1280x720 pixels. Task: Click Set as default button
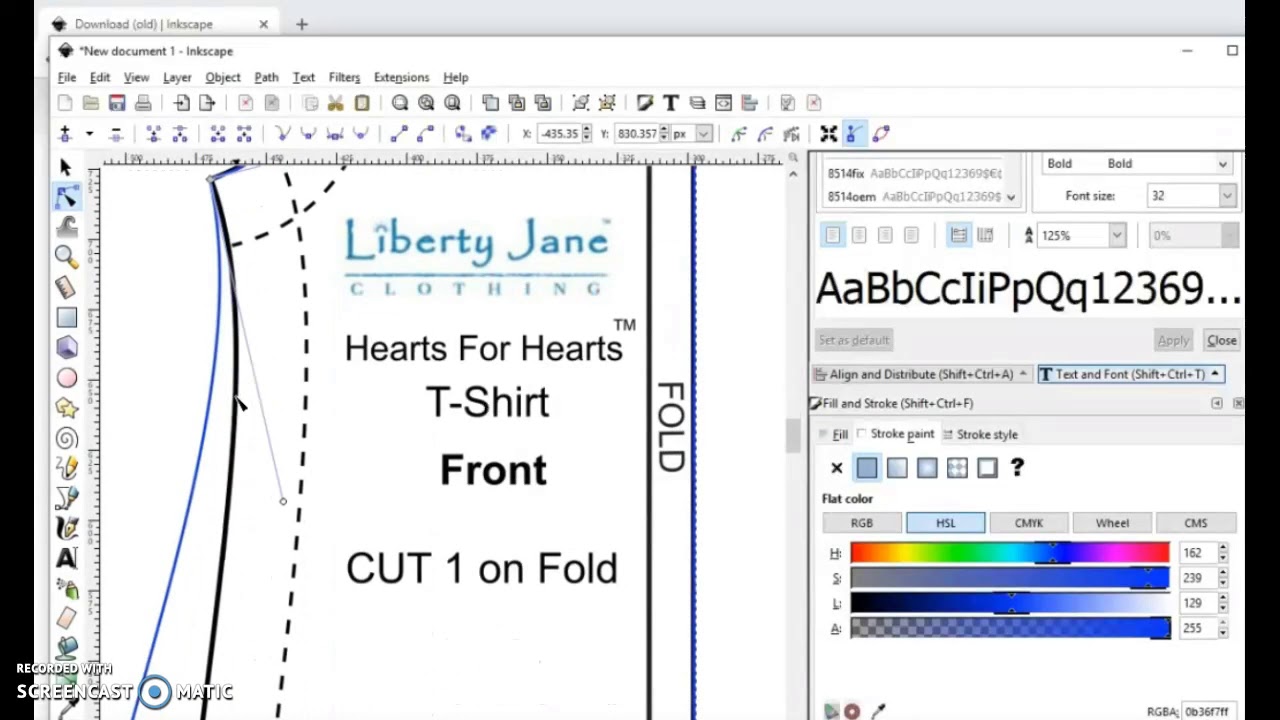coord(854,340)
